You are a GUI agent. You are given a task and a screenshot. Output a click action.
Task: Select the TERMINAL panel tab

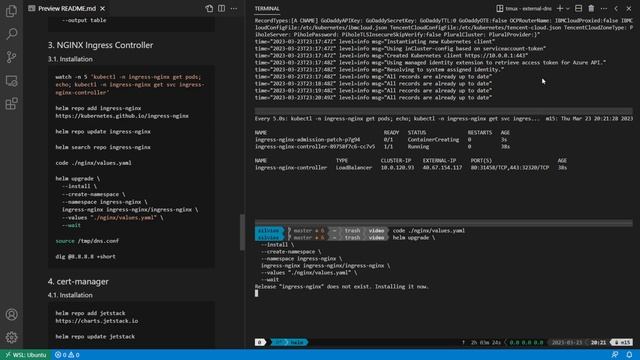267,9
